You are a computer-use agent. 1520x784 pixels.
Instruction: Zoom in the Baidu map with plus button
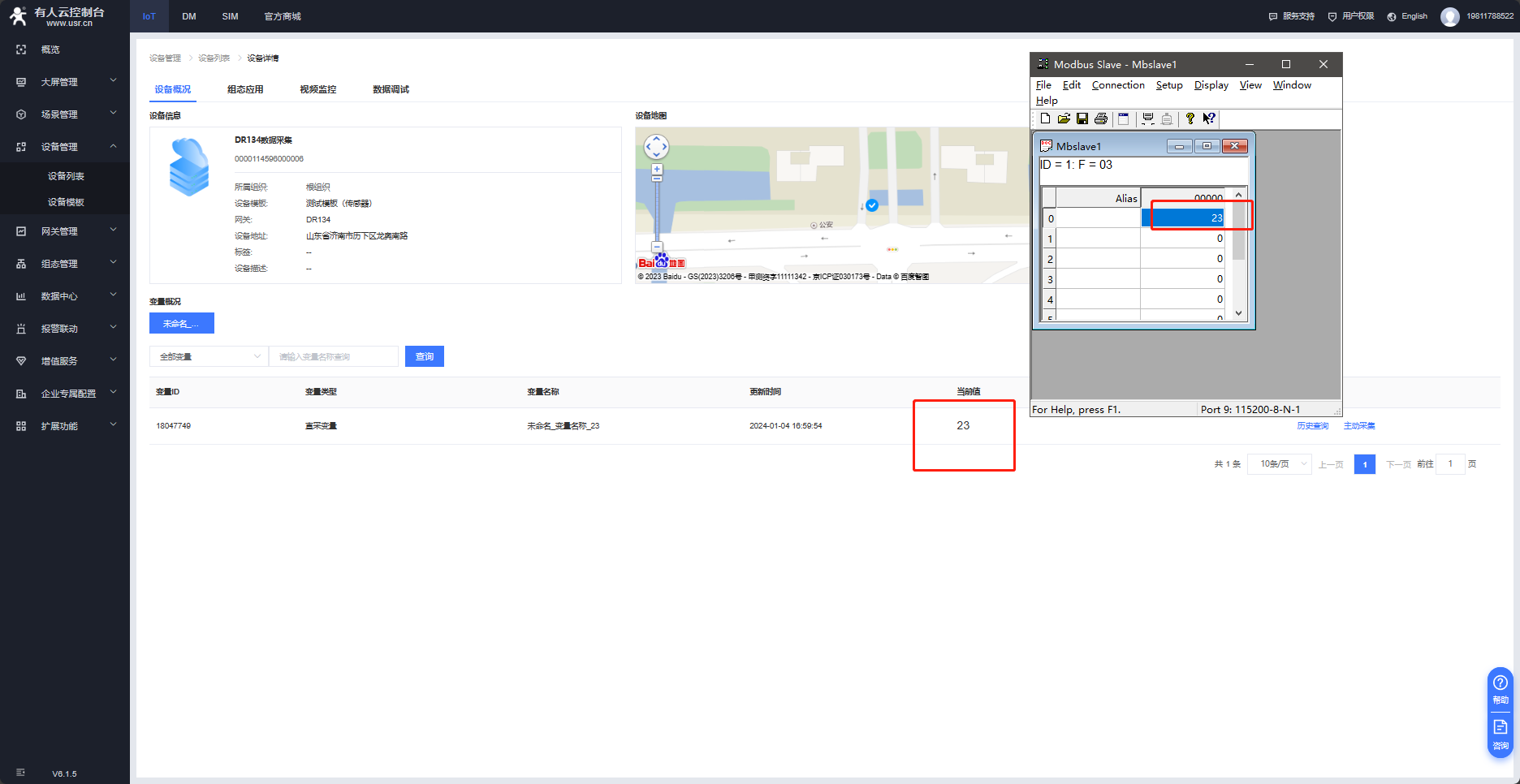[x=657, y=170]
